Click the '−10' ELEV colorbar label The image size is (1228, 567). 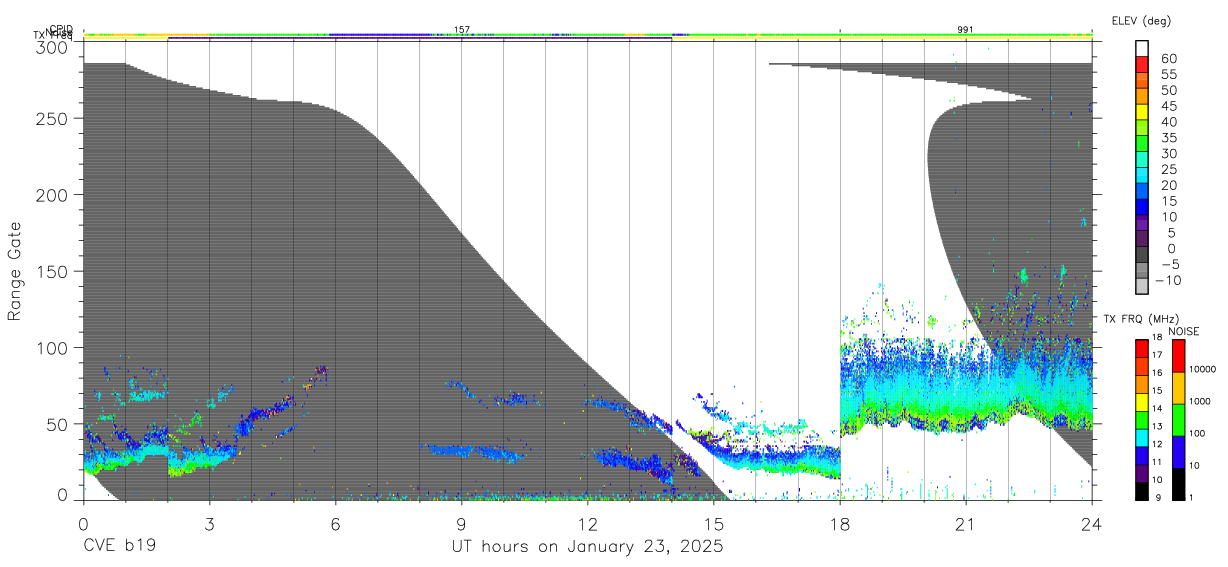[x=1167, y=281]
